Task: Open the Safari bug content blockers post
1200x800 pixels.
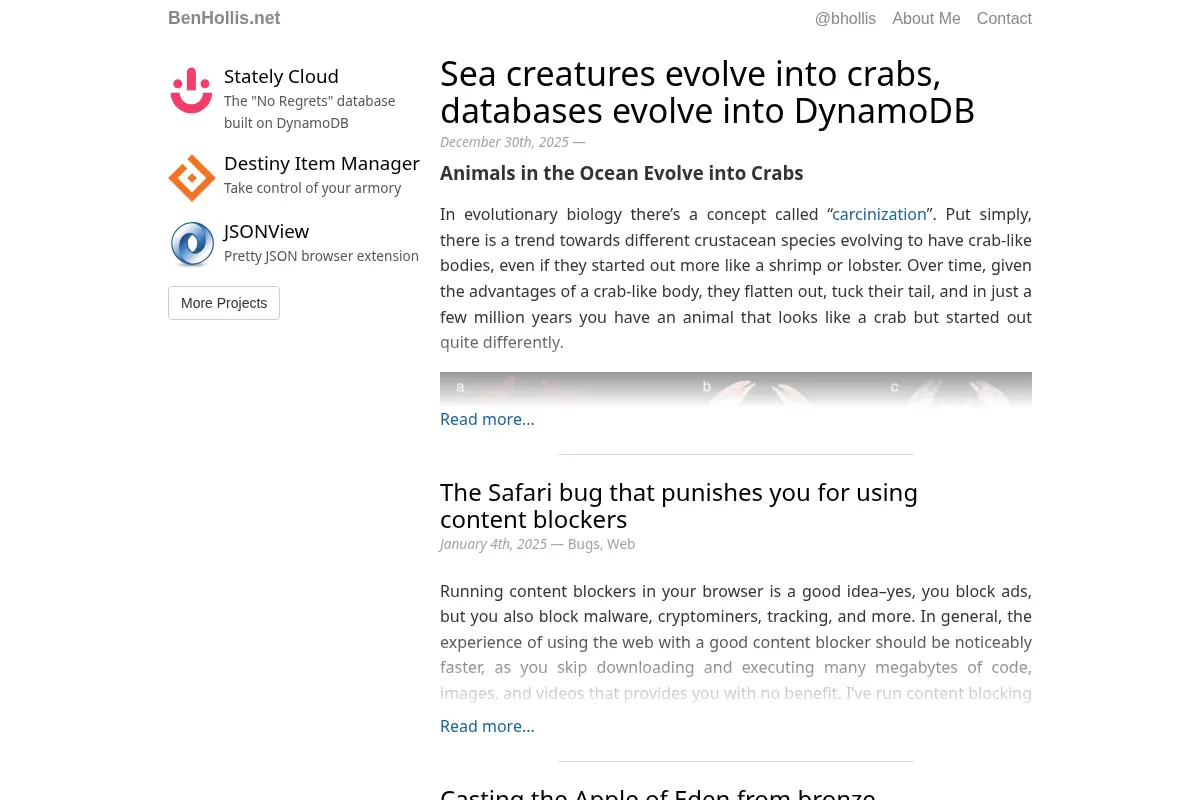Action: (x=679, y=506)
